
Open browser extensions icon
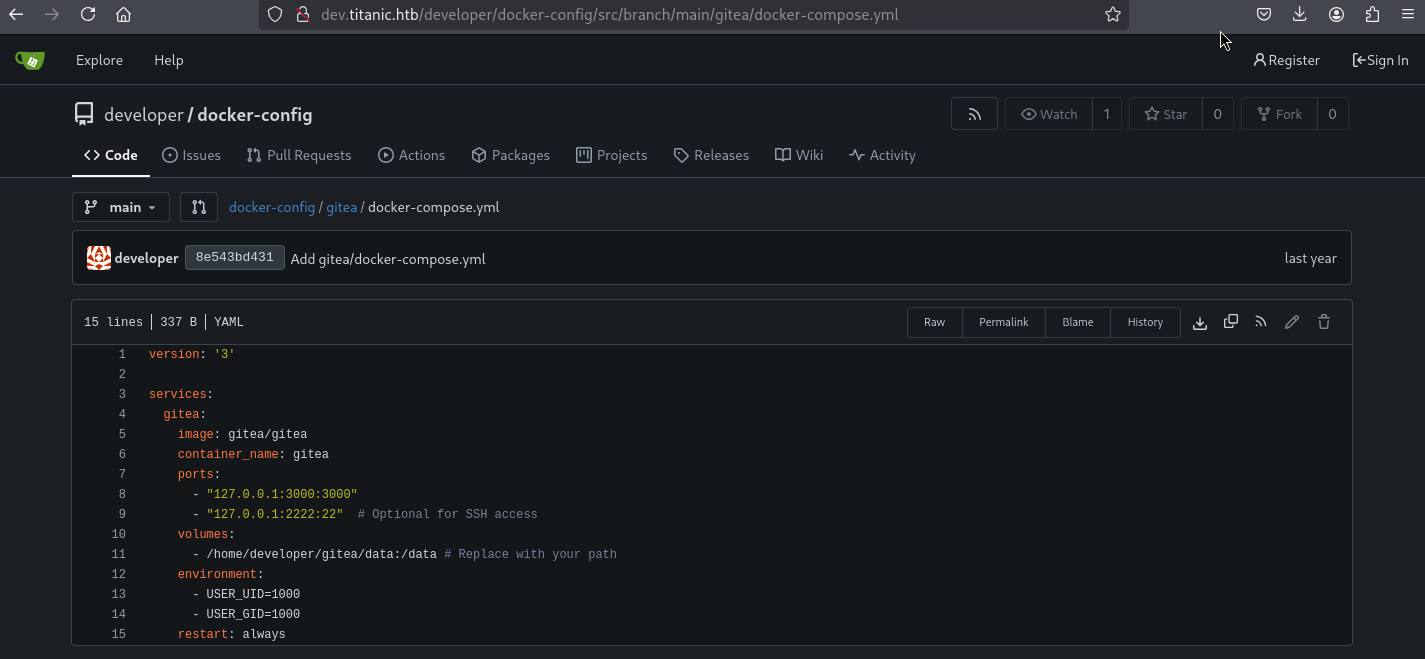pos(1372,14)
